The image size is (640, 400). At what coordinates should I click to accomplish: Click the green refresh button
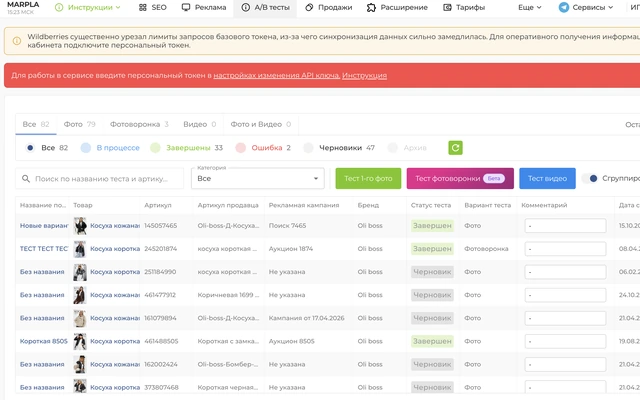pos(456,148)
